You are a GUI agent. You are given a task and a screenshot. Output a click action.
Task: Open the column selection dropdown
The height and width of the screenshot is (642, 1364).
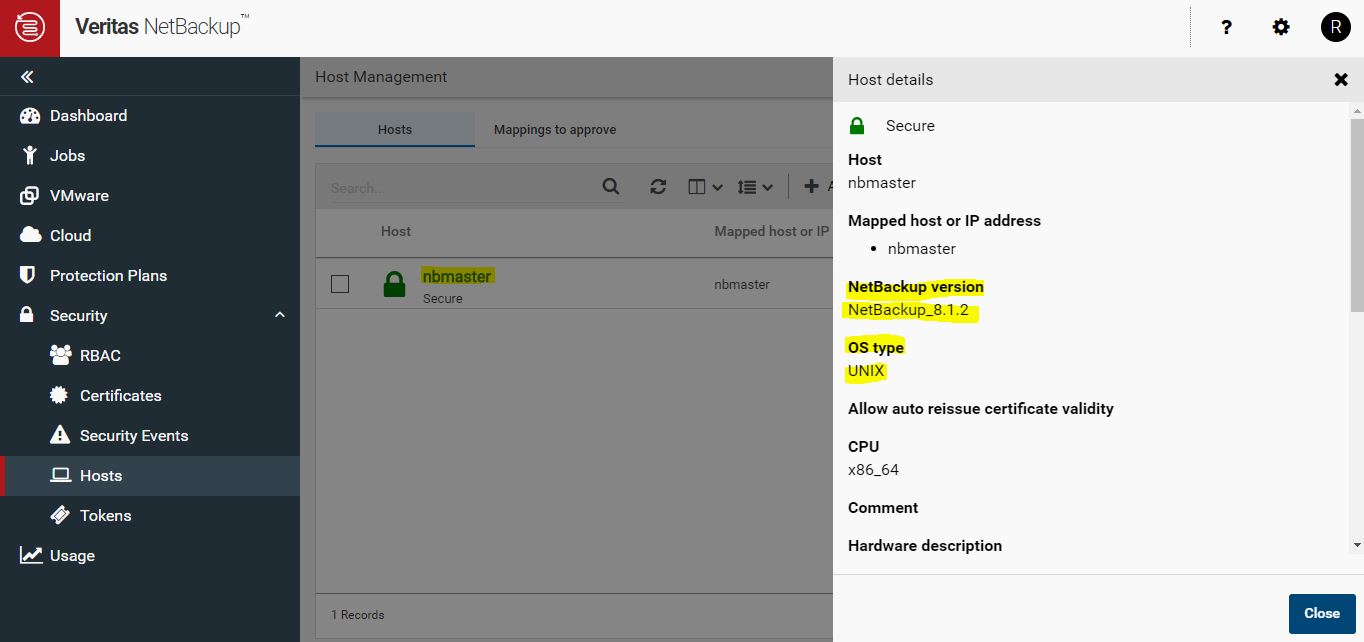point(704,186)
